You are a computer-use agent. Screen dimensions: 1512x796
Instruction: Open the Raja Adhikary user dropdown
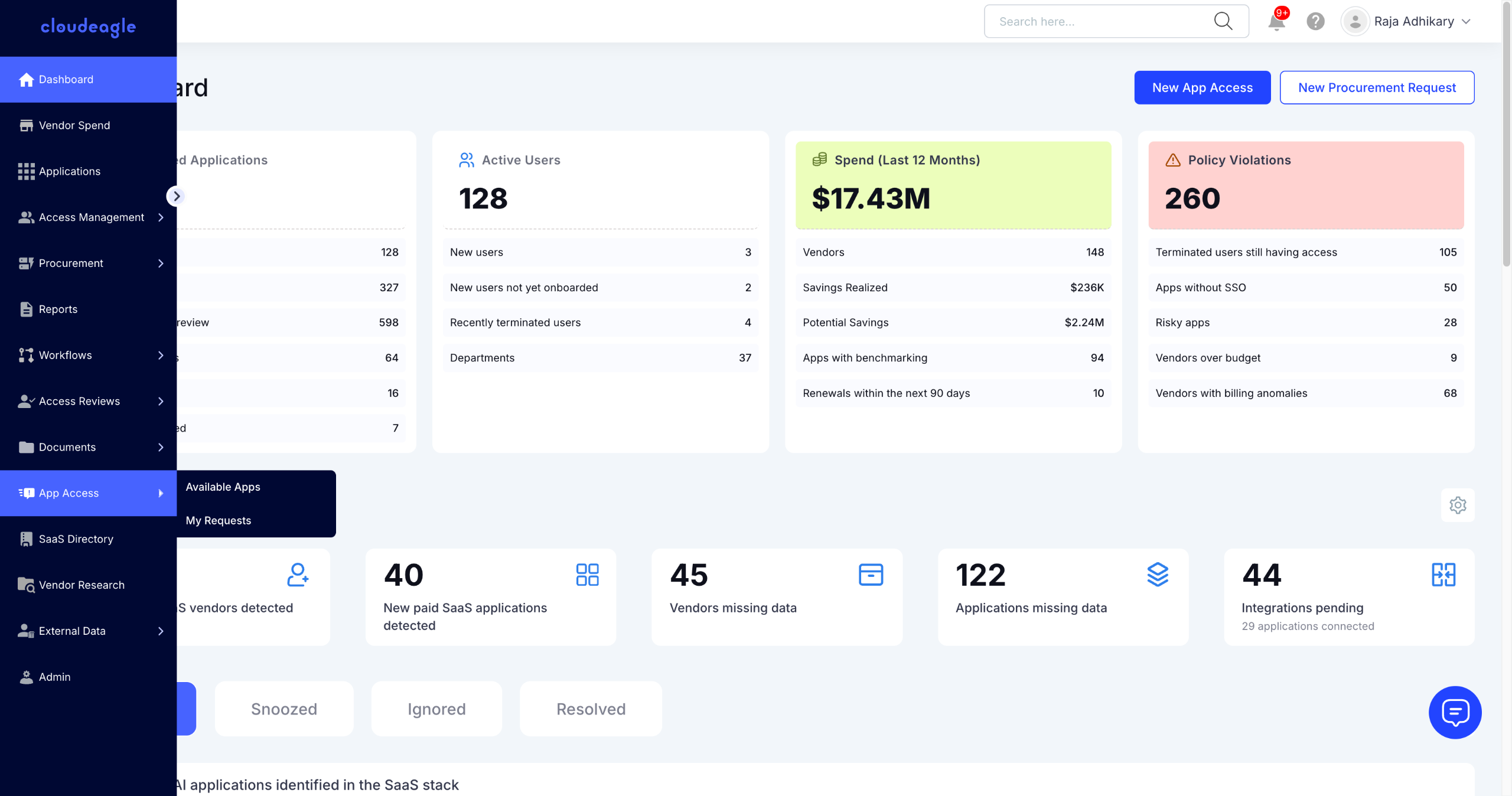tap(1413, 22)
